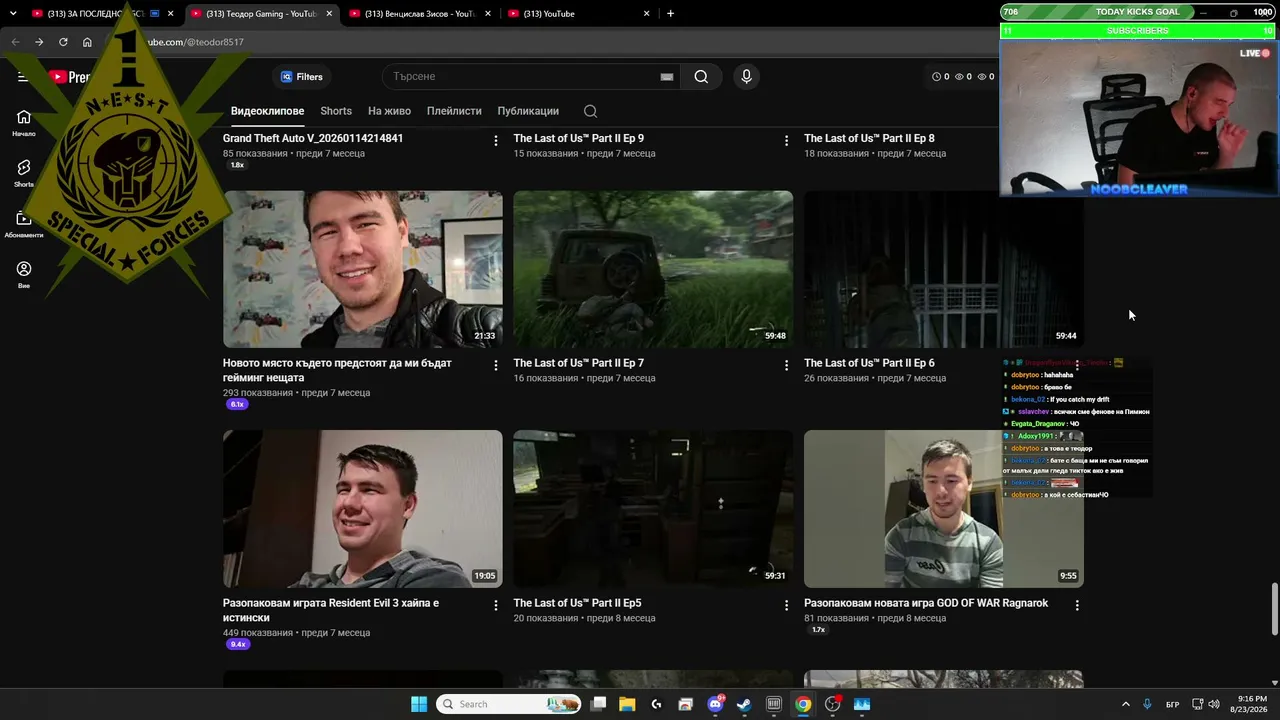The image size is (1280, 720).
Task: Open Разопаковам новата игра GOD OF WAR Ragnarok title
Action: point(926,603)
